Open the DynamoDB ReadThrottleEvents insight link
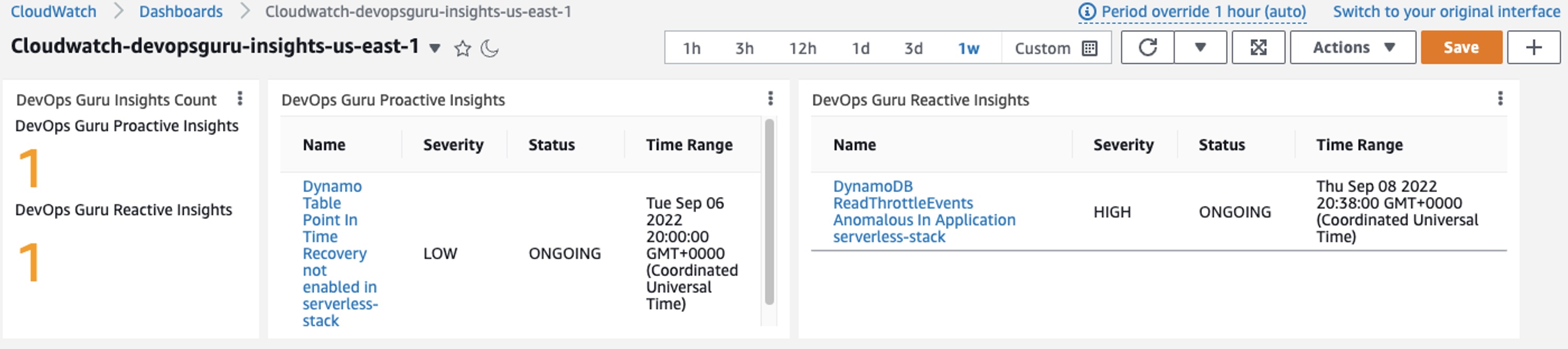This screenshot has height=349, width=1568. coord(924,211)
